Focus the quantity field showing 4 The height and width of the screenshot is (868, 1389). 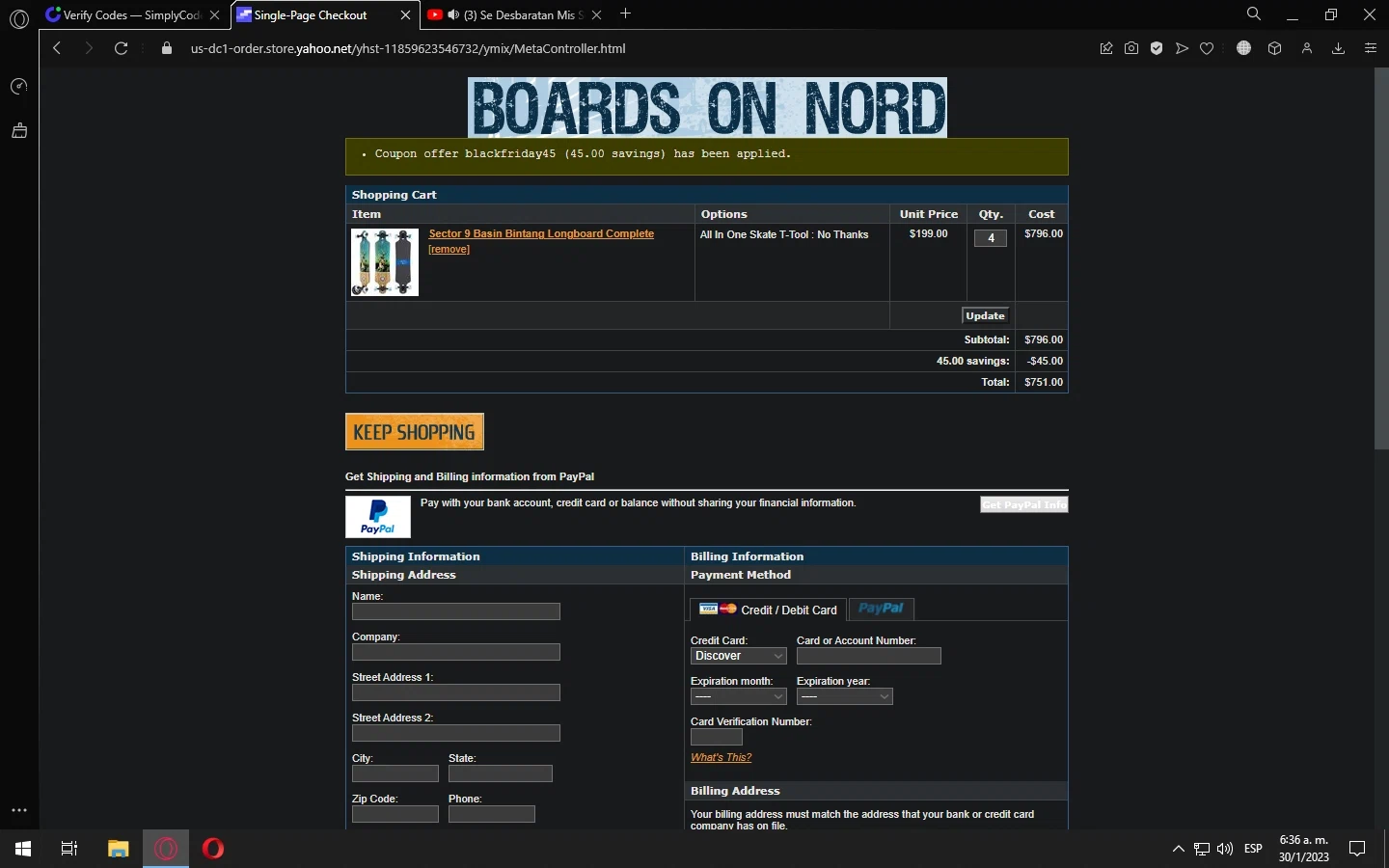[991, 238]
